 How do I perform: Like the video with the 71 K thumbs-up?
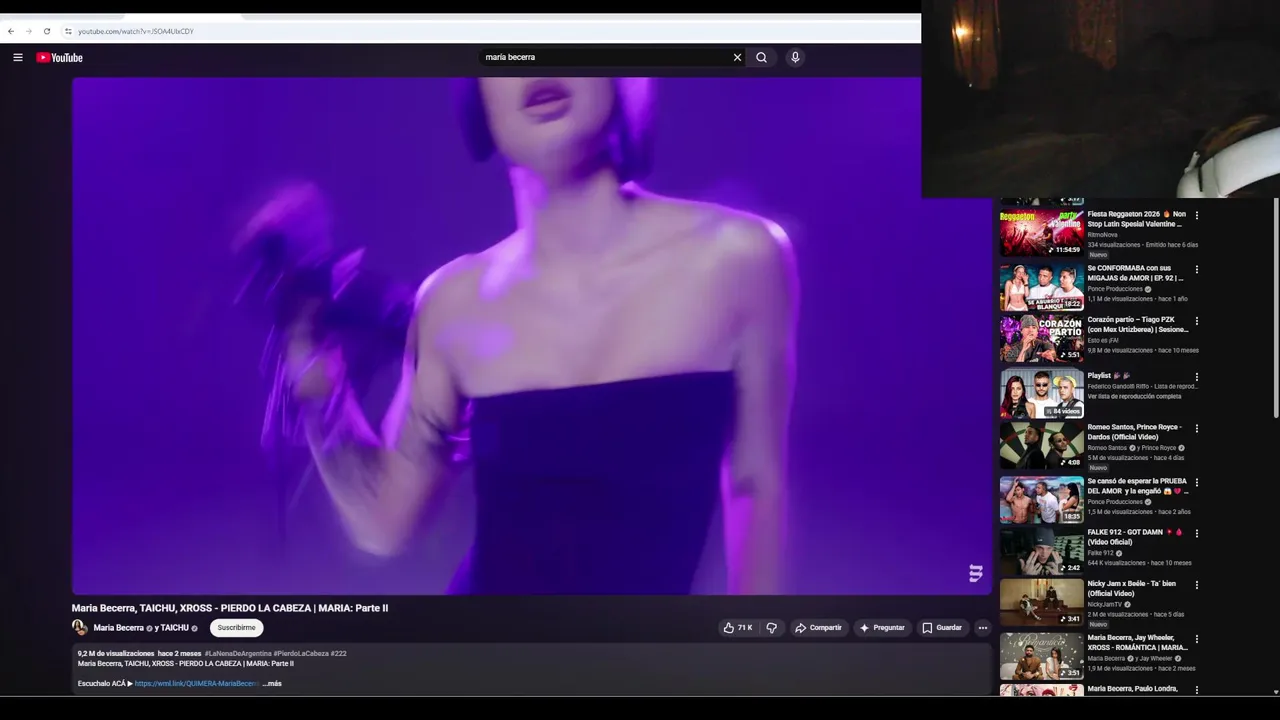(738, 628)
